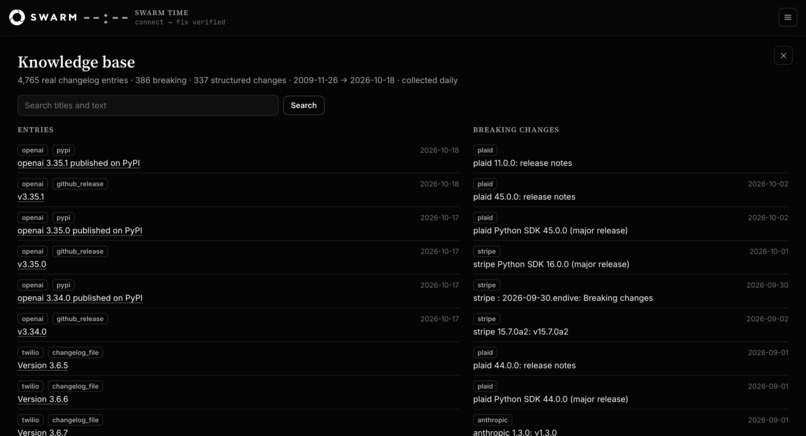
Task: Click stripe tag above 'stripe 15.7.0a2'
Action: 486,319
